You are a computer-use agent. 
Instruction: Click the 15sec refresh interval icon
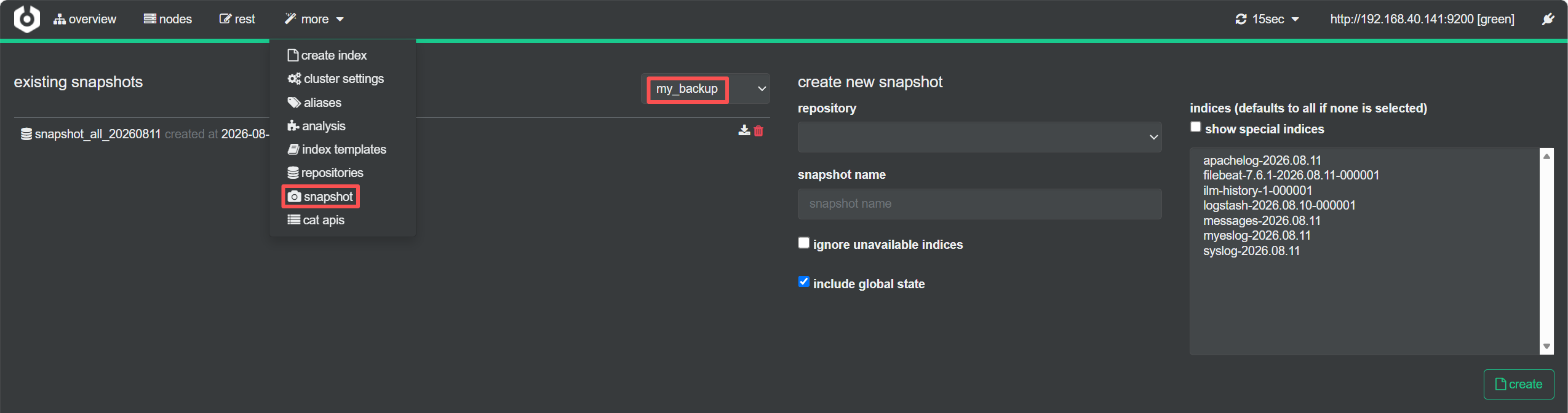1241,19
